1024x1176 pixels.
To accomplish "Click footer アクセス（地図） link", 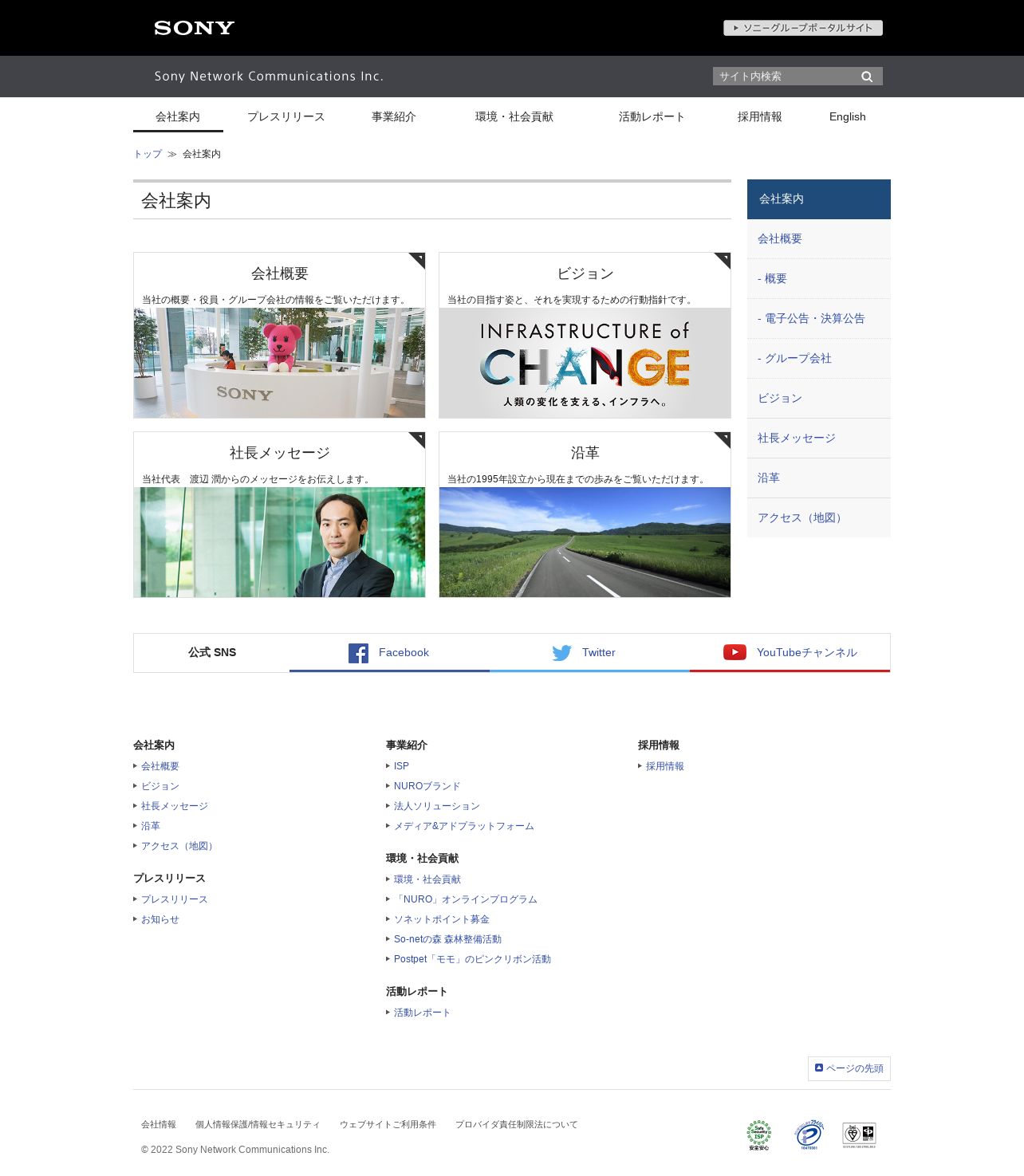I will [179, 846].
